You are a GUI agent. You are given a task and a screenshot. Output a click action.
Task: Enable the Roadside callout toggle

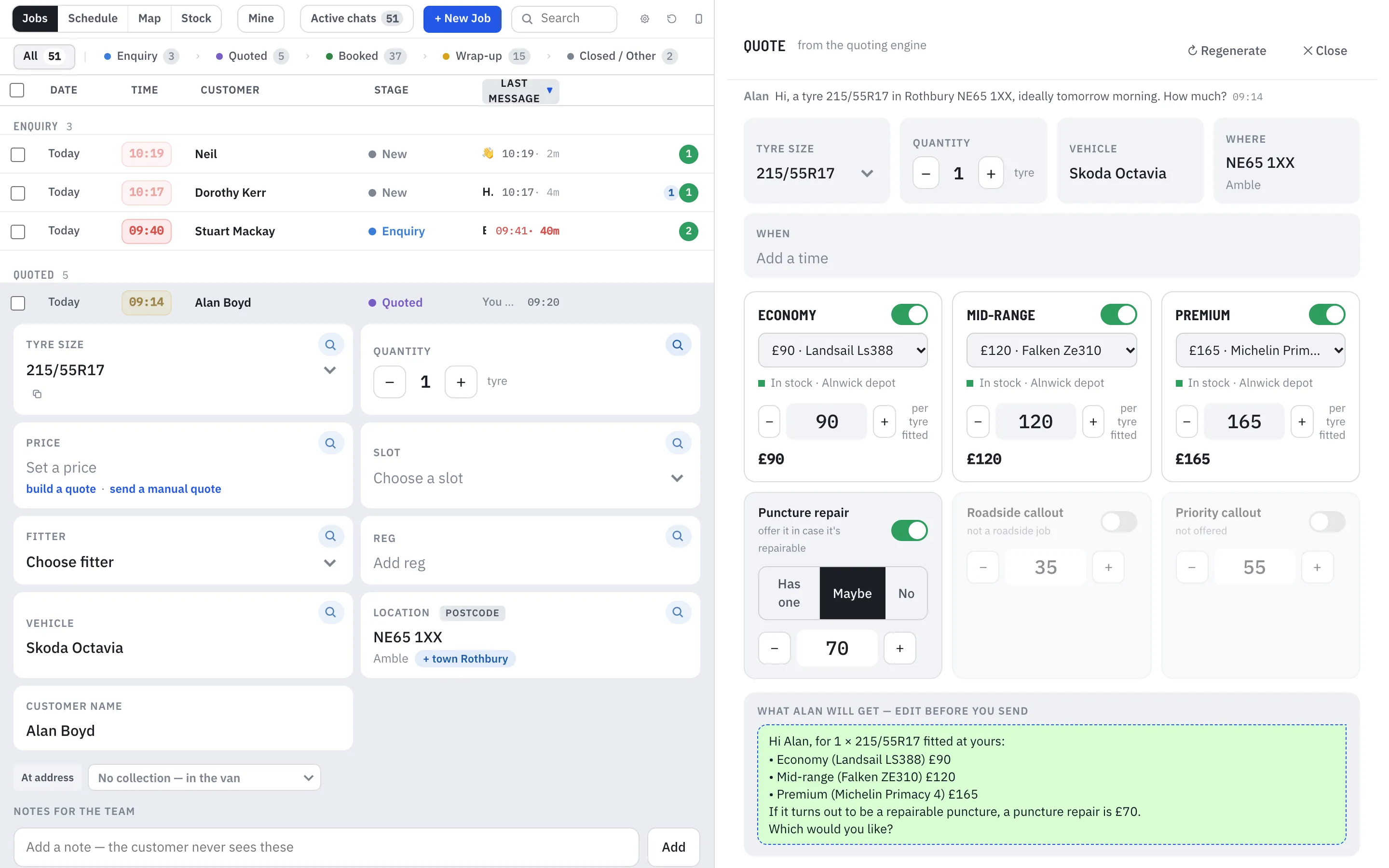(x=1118, y=522)
